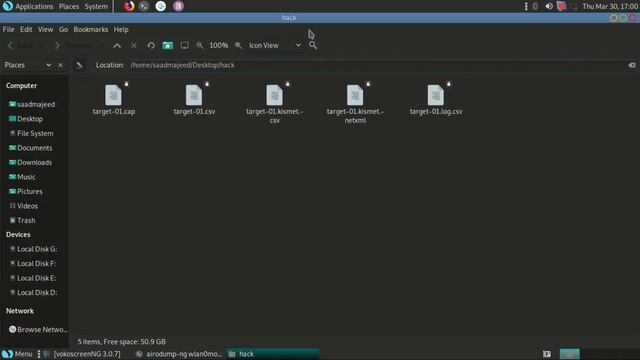Screen dimensions: 640x360
Task: Open Documents in the sidebar
Action: tap(35, 148)
